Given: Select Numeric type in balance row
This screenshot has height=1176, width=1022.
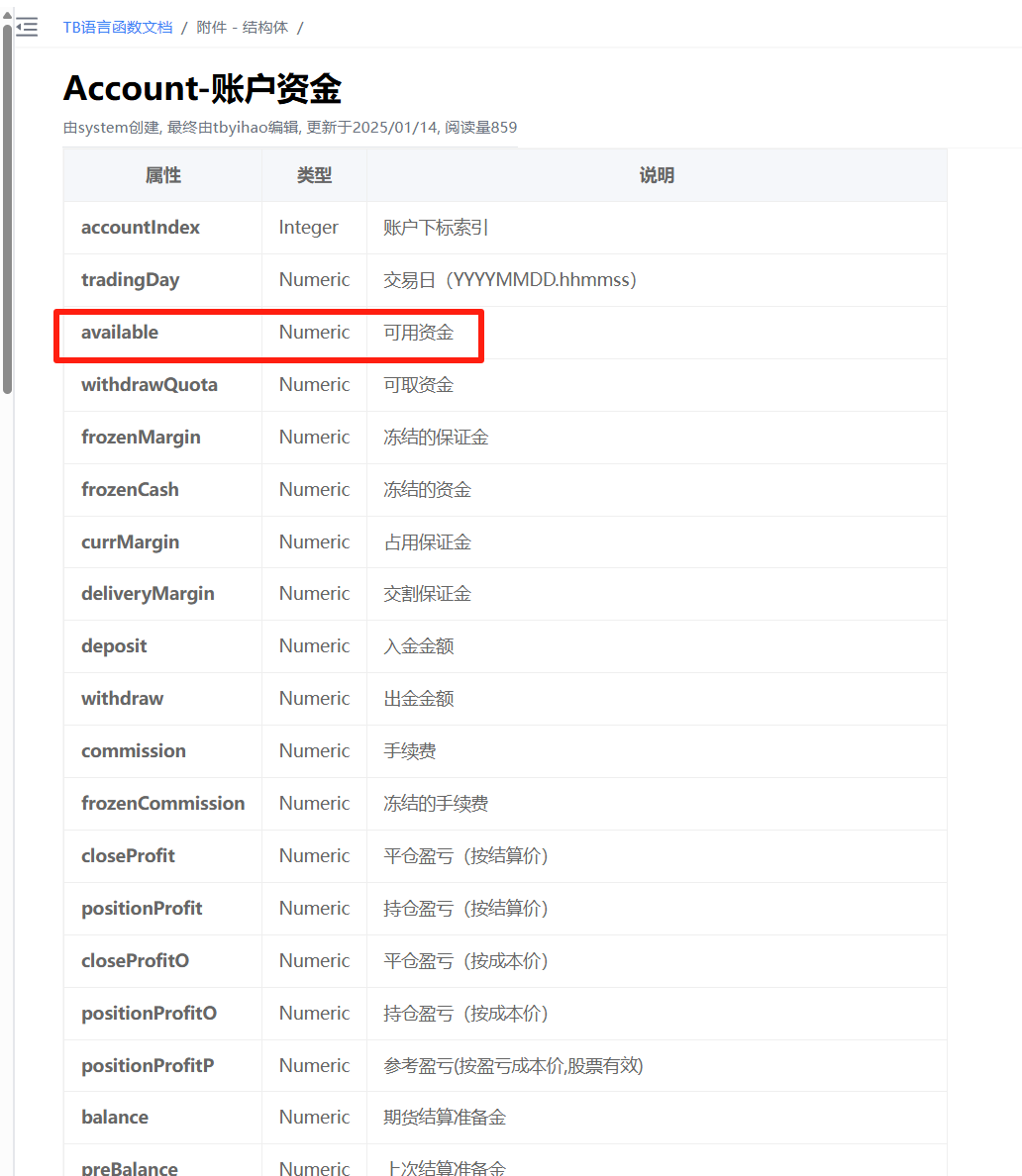Looking at the screenshot, I should coord(314,1118).
